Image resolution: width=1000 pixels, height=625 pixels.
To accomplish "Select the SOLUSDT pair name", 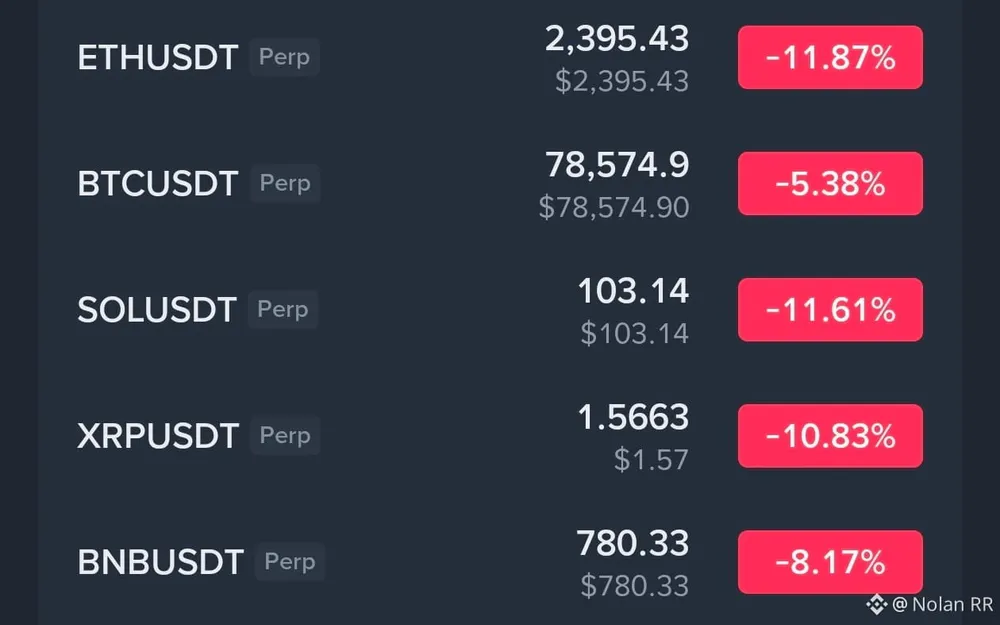I will (157, 310).
